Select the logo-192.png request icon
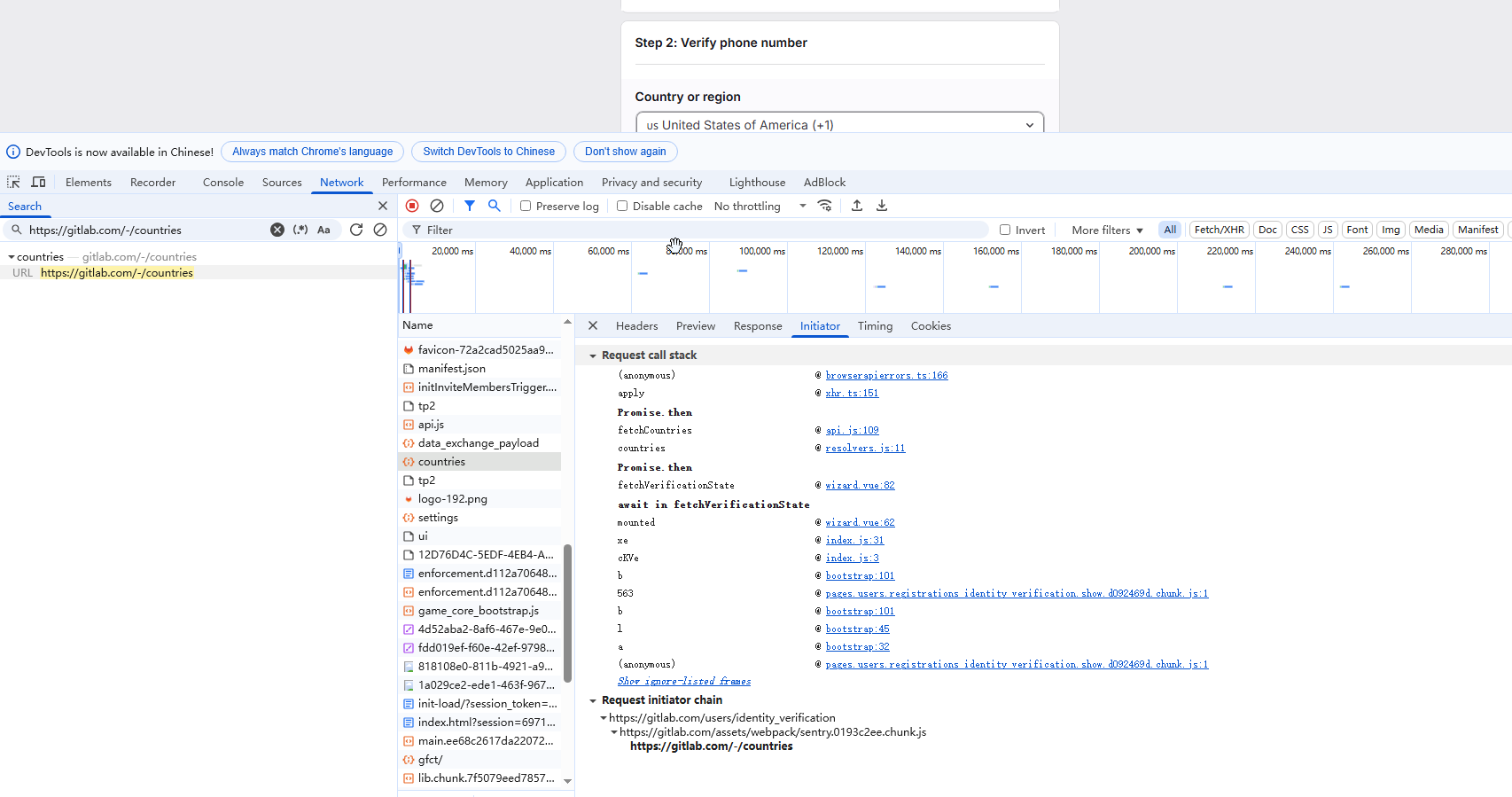 point(409,499)
